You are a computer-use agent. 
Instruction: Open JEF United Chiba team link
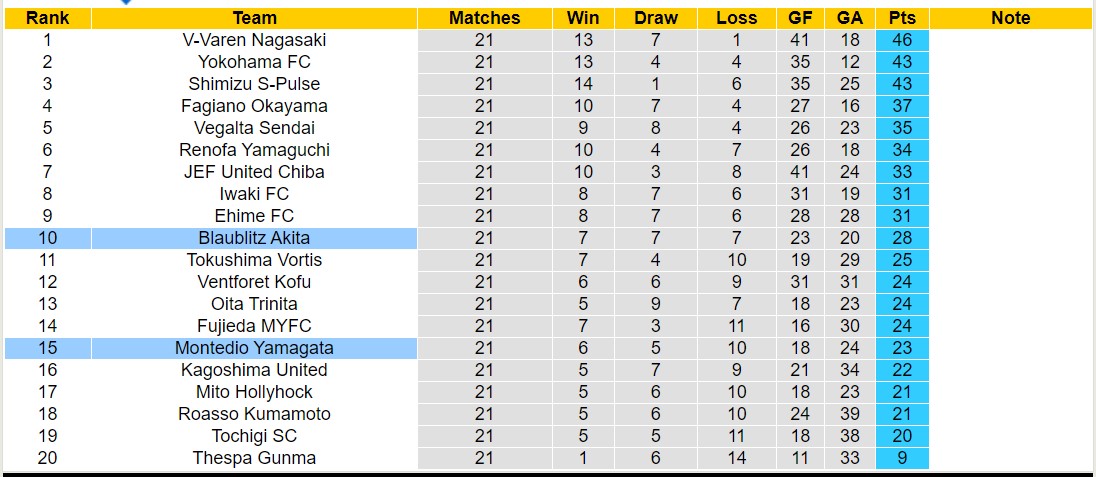254,172
